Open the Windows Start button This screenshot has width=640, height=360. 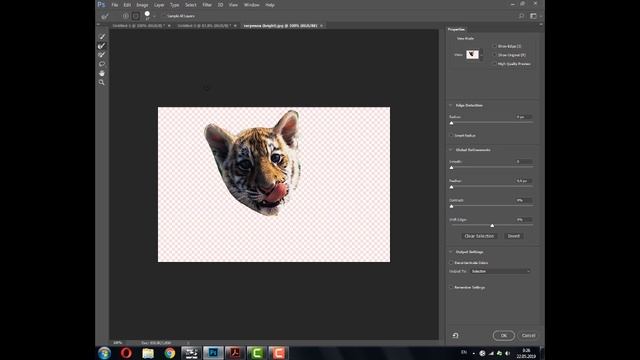point(104,353)
